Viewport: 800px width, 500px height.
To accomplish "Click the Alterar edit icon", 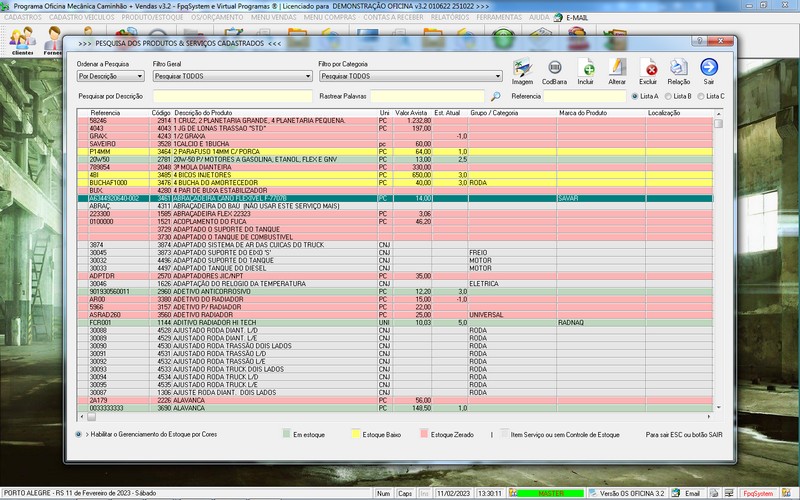I will [617, 69].
